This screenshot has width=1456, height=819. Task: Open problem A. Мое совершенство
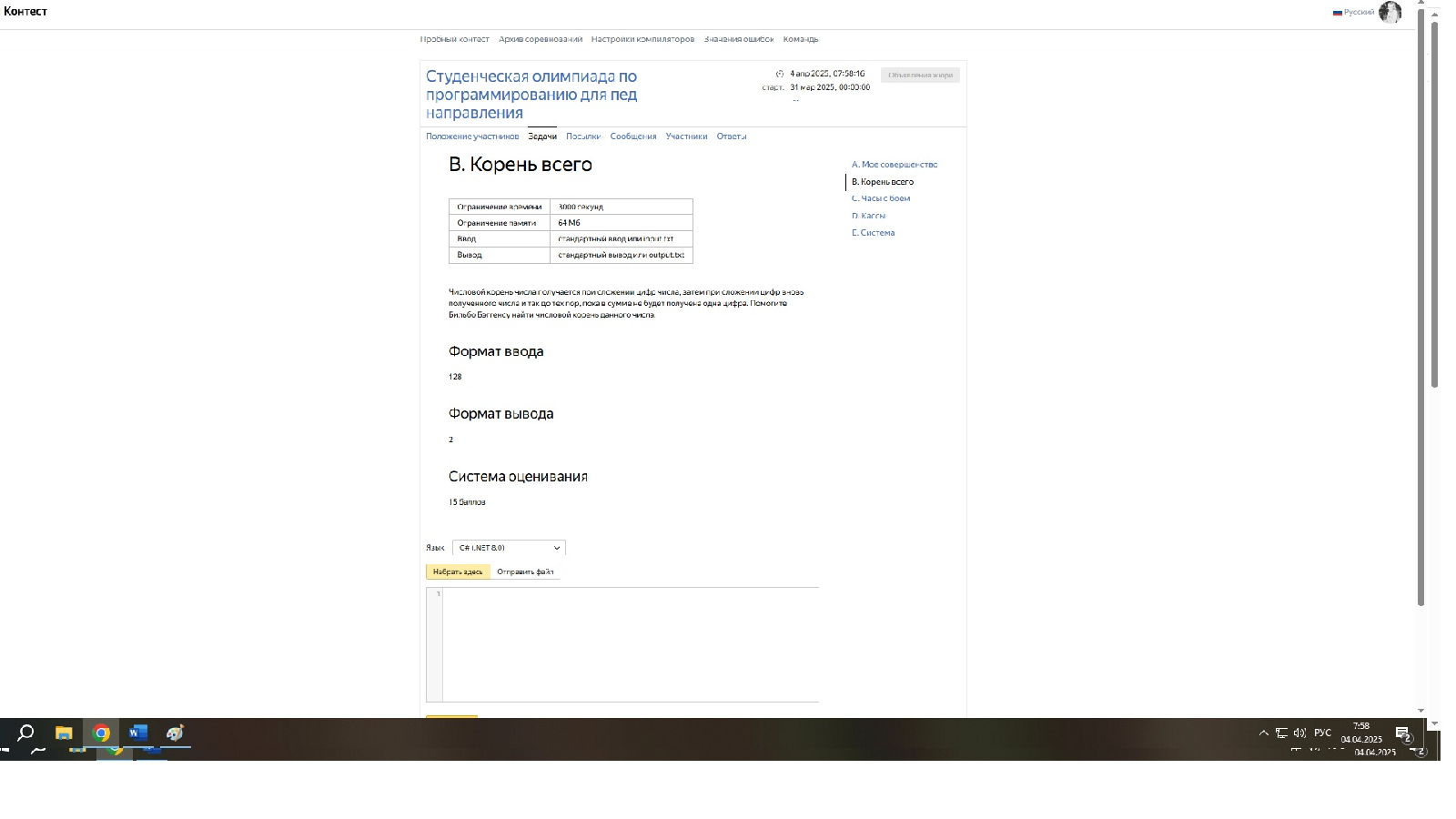click(x=894, y=165)
